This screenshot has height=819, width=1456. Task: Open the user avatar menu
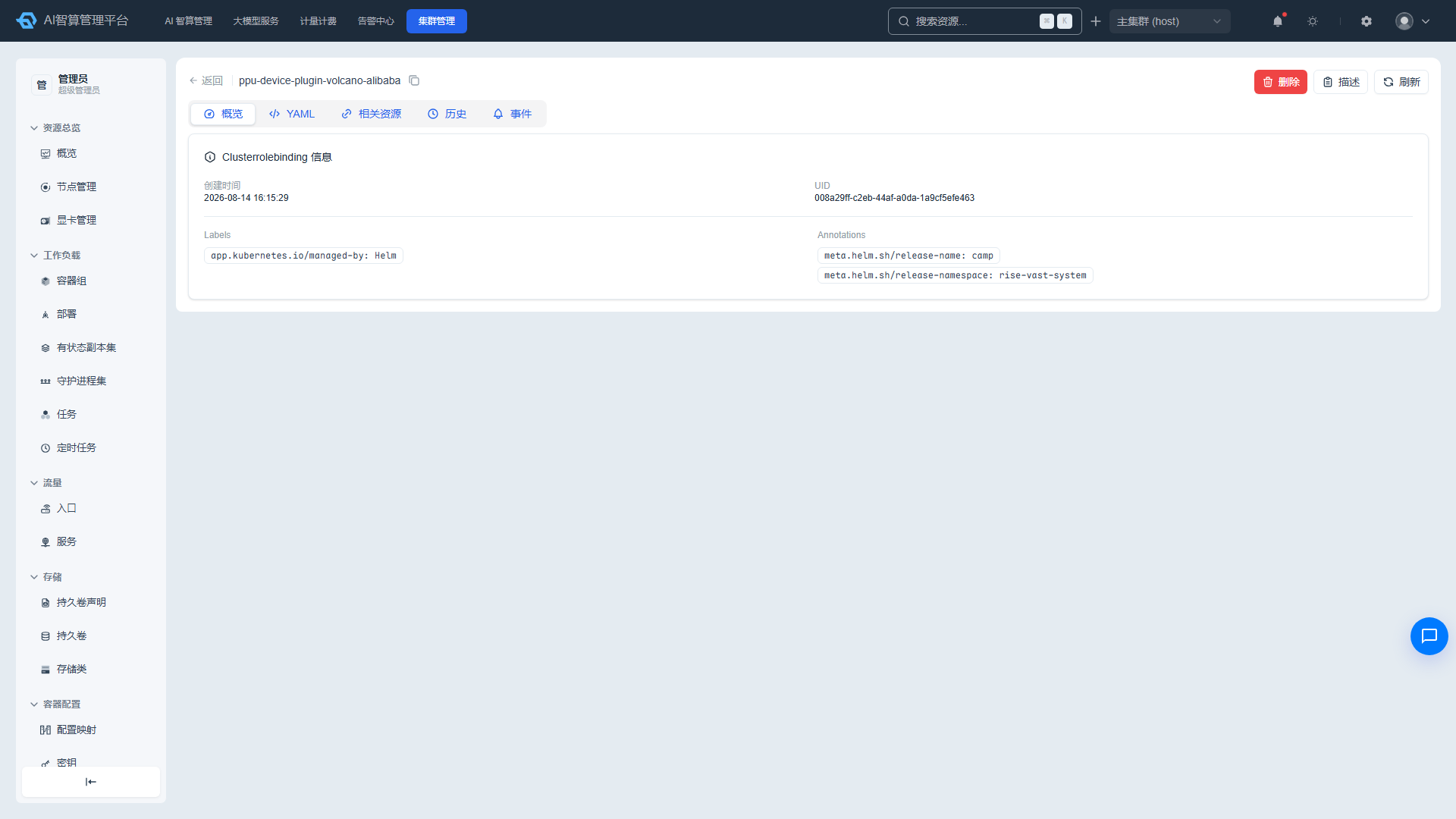click(1413, 21)
